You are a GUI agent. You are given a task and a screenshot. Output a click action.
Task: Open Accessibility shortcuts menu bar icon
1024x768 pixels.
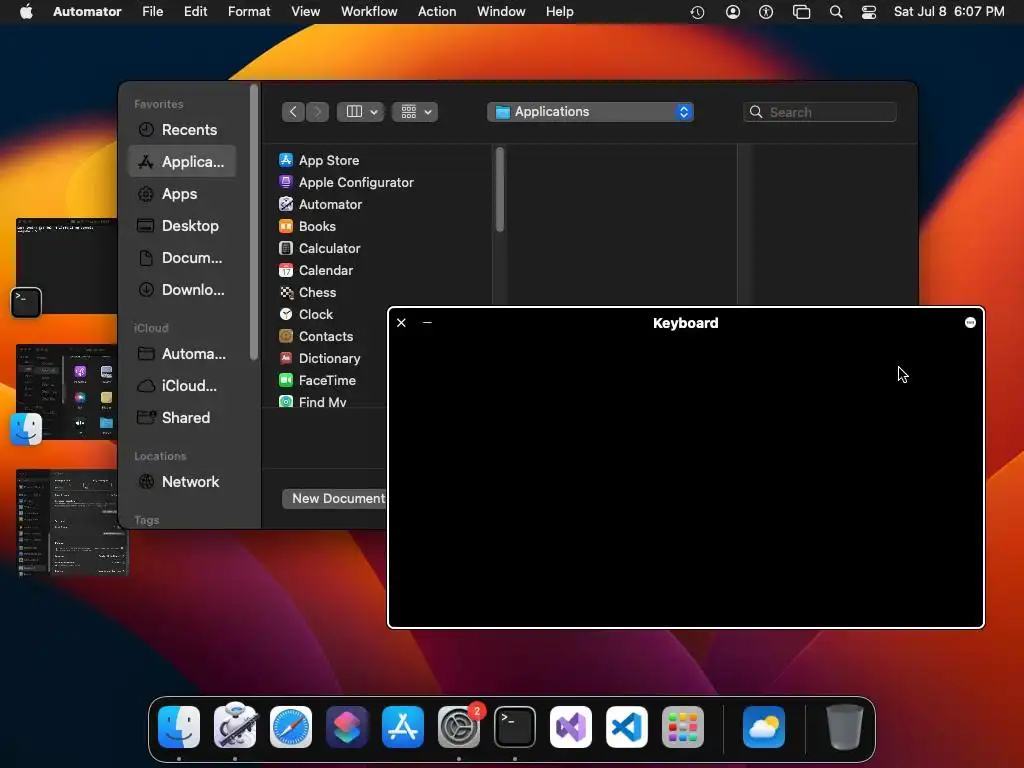pyautogui.click(x=766, y=12)
